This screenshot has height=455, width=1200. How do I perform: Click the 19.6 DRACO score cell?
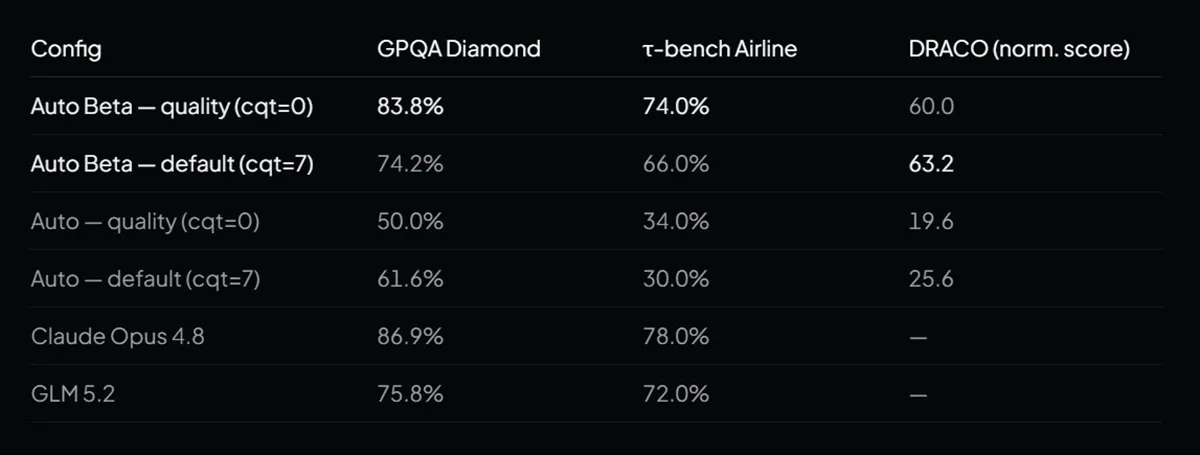pyautogui.click(x=929, y=221)
